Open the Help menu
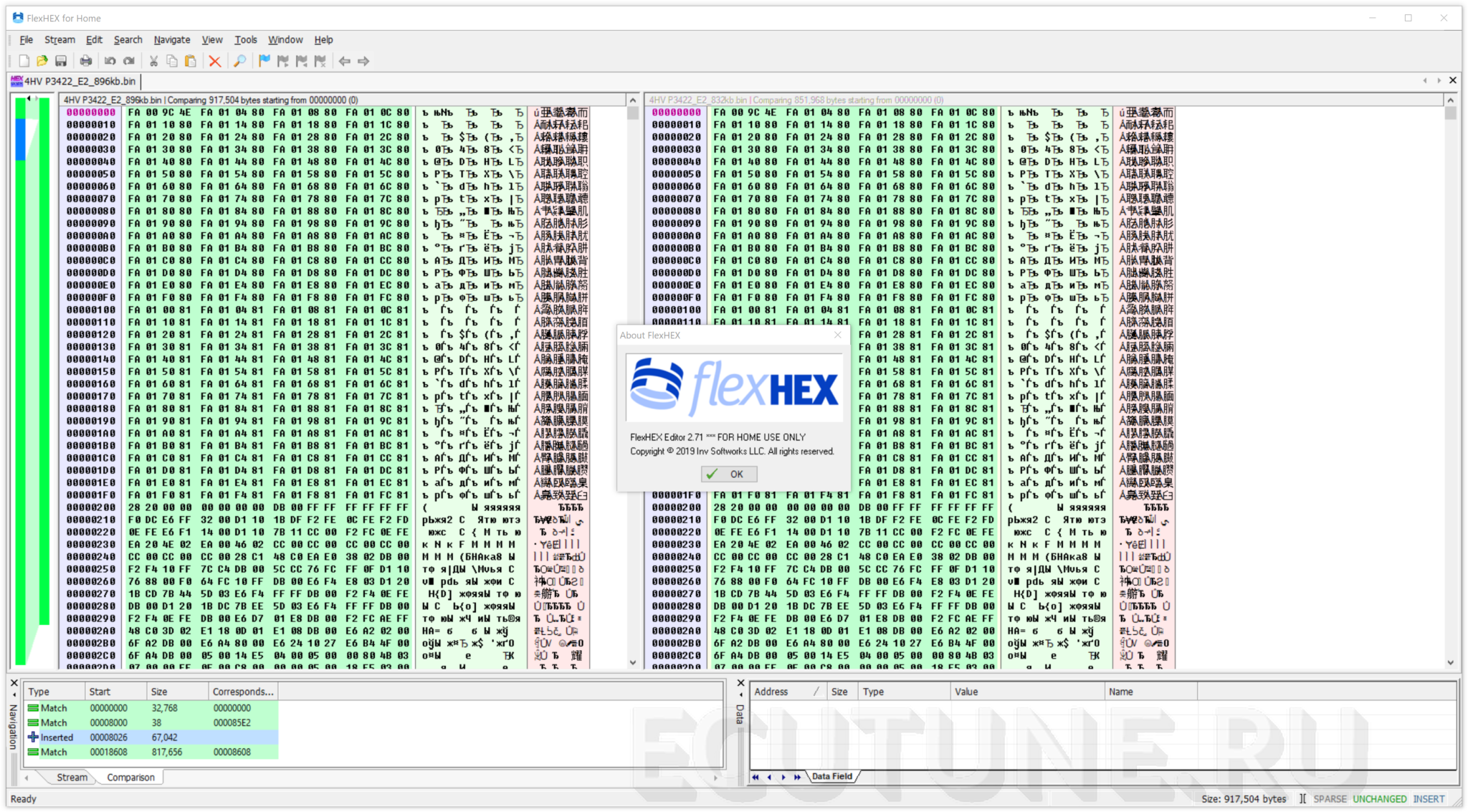This screenshot has width=1468, height=812. pyautogui.click(x=324, y=40)
